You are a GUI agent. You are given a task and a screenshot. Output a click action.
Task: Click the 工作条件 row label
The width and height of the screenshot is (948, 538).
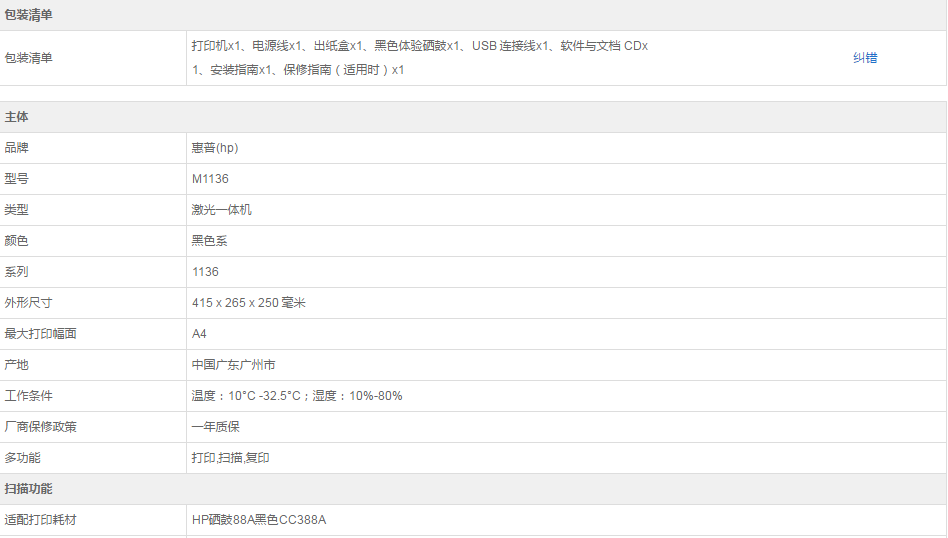(28, 396)
